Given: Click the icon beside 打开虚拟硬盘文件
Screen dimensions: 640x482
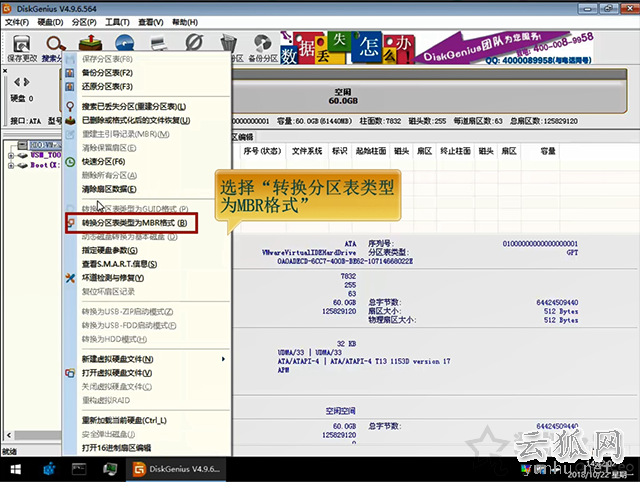Looking at the screenshot, I should [x=70, y=373].
